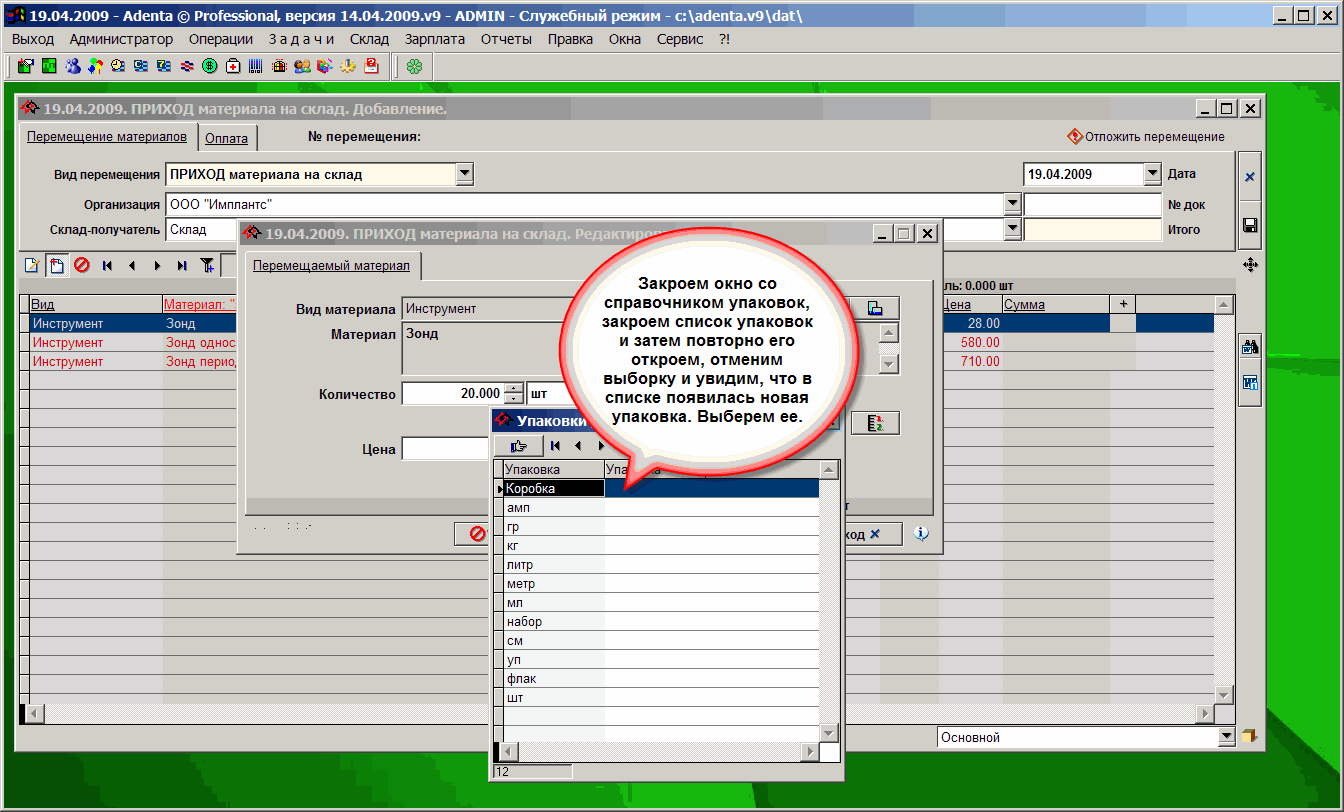
Task: Expand the Основной dropdown at bottom
Action: click(1227, 737)
